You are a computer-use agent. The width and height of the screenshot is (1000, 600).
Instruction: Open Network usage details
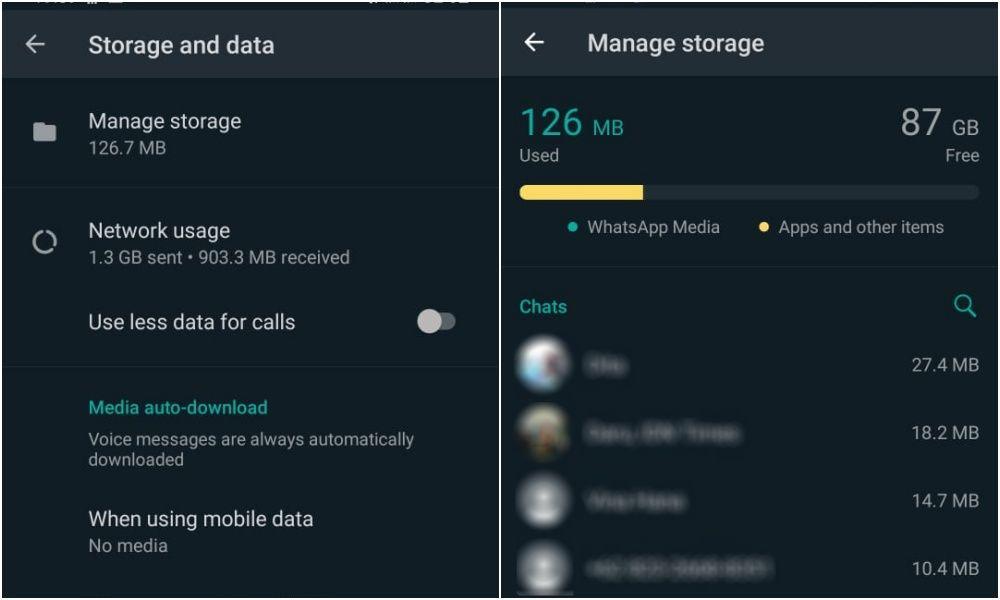pos(250,242)
